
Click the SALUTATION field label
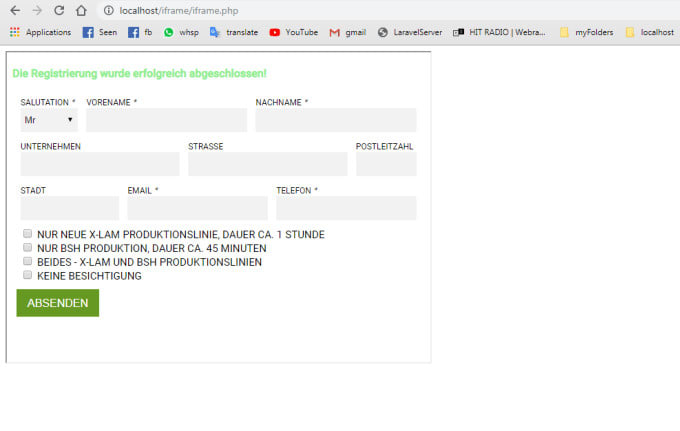48,102
